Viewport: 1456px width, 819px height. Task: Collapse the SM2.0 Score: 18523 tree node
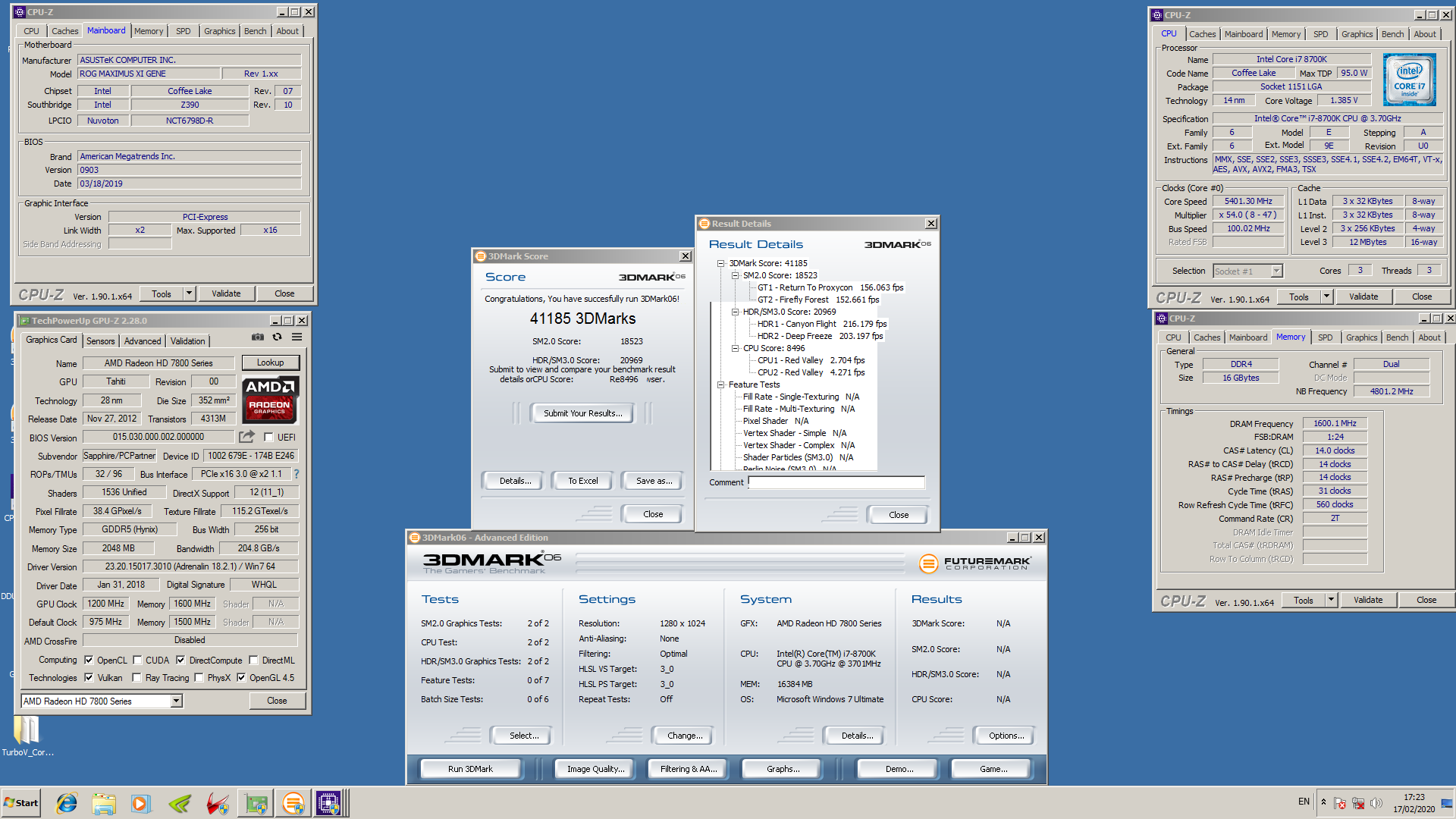click(x=735, y=275)
